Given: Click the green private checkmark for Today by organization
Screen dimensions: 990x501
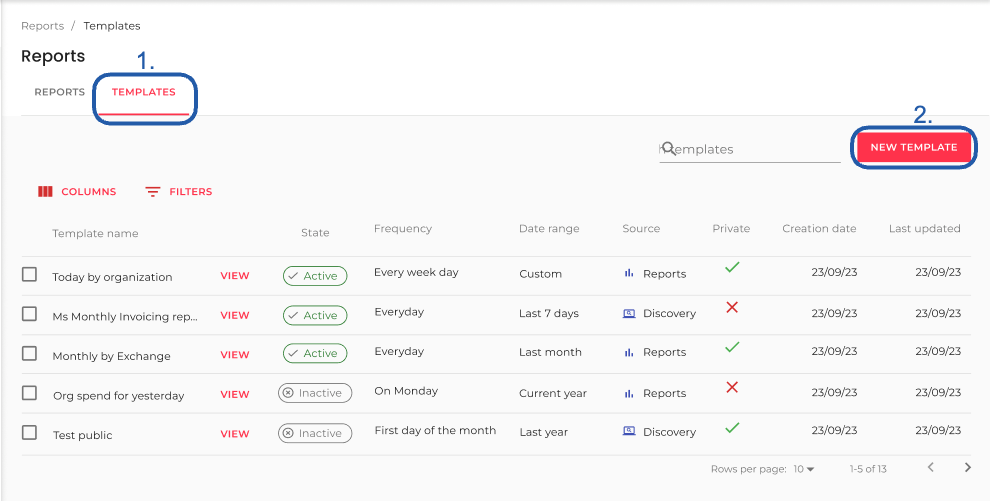Looking at the screenshot, I should [x=732, y=268].
